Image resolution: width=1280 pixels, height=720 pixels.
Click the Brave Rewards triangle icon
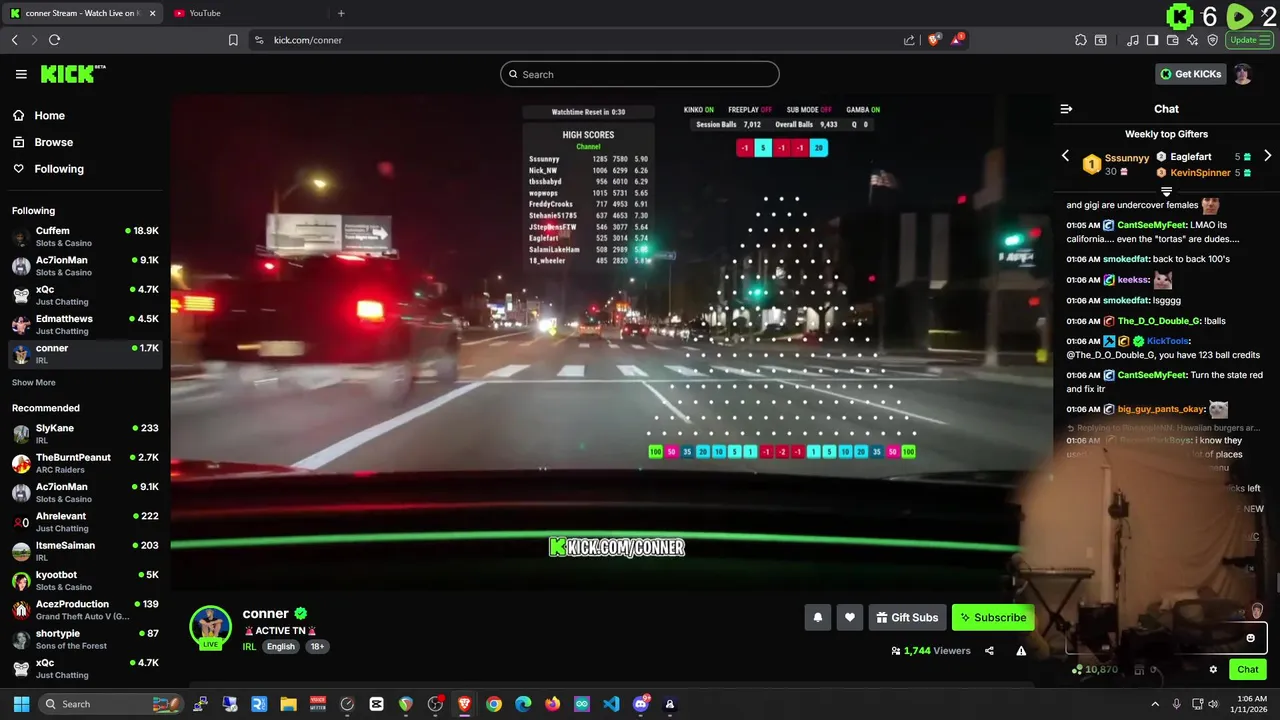(957, 40)
